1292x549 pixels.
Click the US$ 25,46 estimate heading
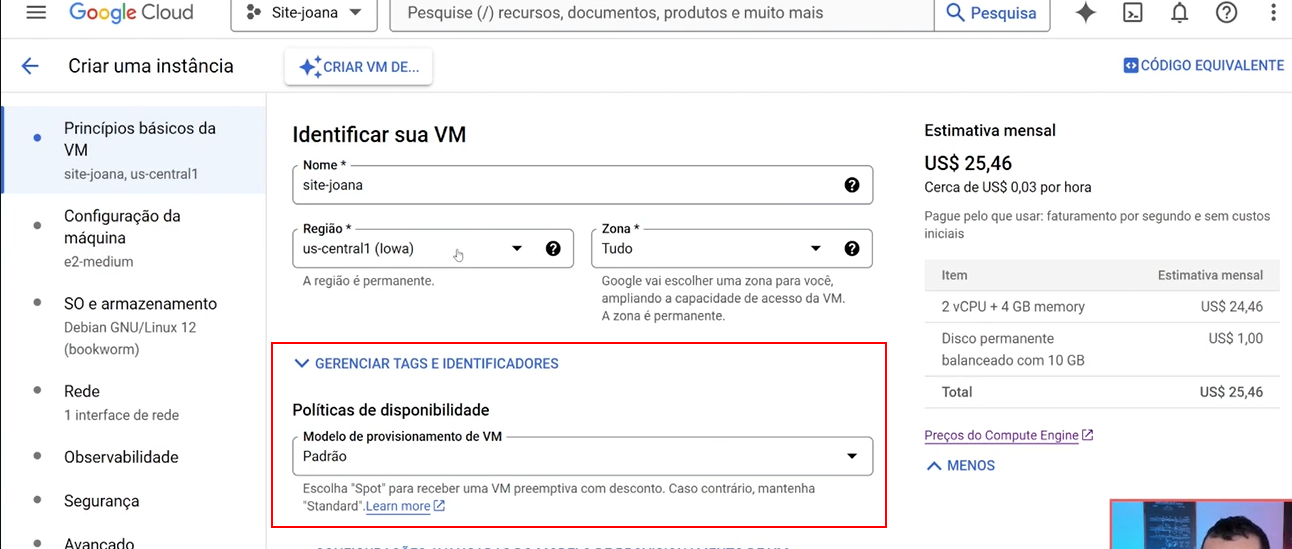coord(968,163)
